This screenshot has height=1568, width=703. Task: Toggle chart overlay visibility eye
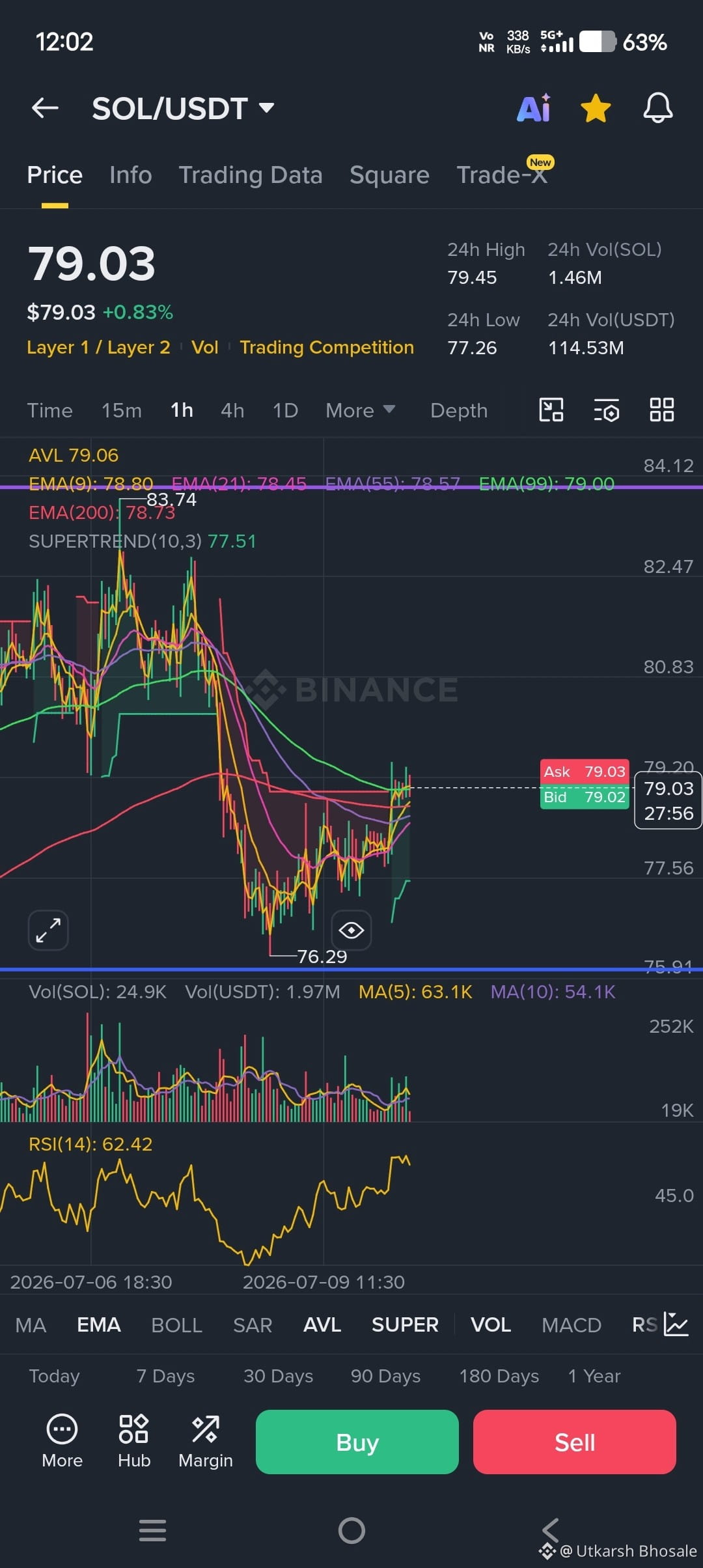(x=351, y=931)
